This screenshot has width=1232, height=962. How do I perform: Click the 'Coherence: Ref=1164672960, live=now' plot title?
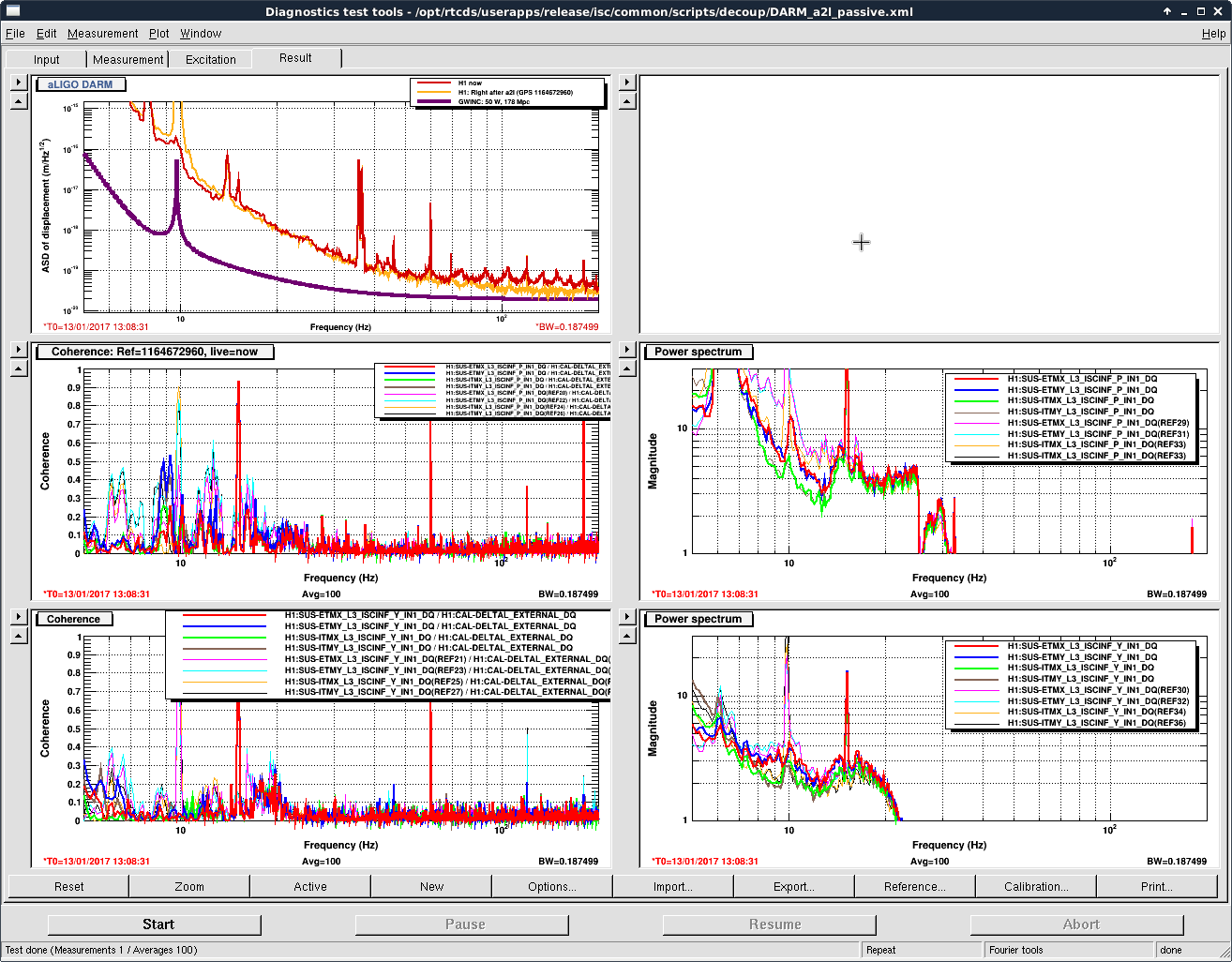tap(155, 352)
